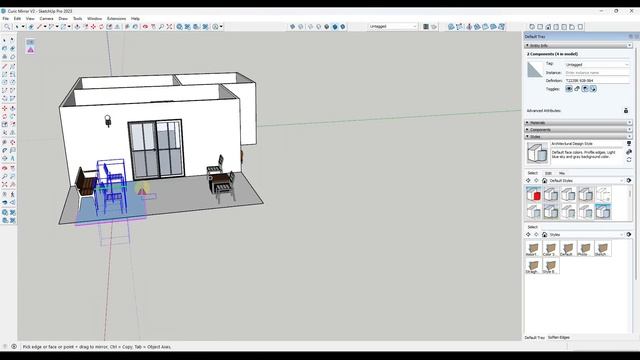This screenshot has height=360, width=640.
Task: Click Styles home icon beside Default Styles
Action: pos(544,180)
